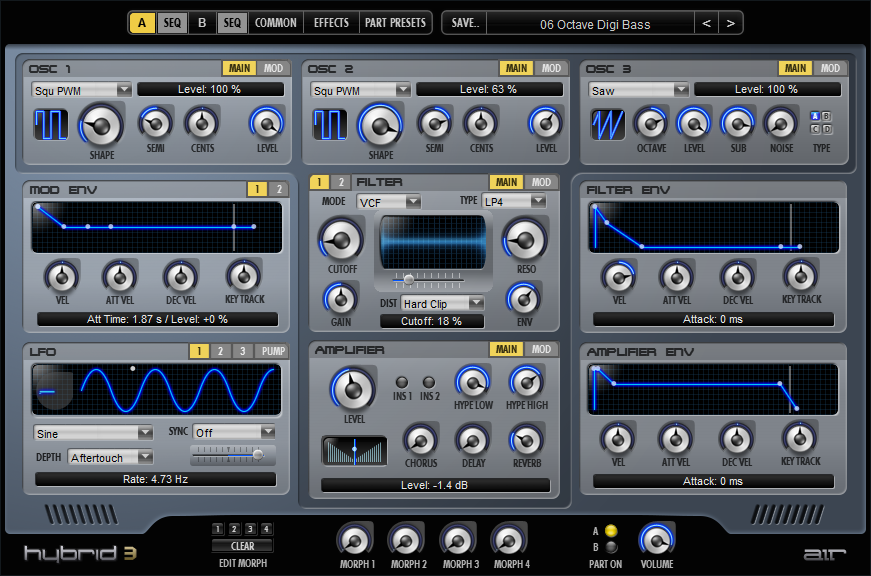Switch to the COMMON tab
This screenshot has height=576, width=871.
coord(276,23)
